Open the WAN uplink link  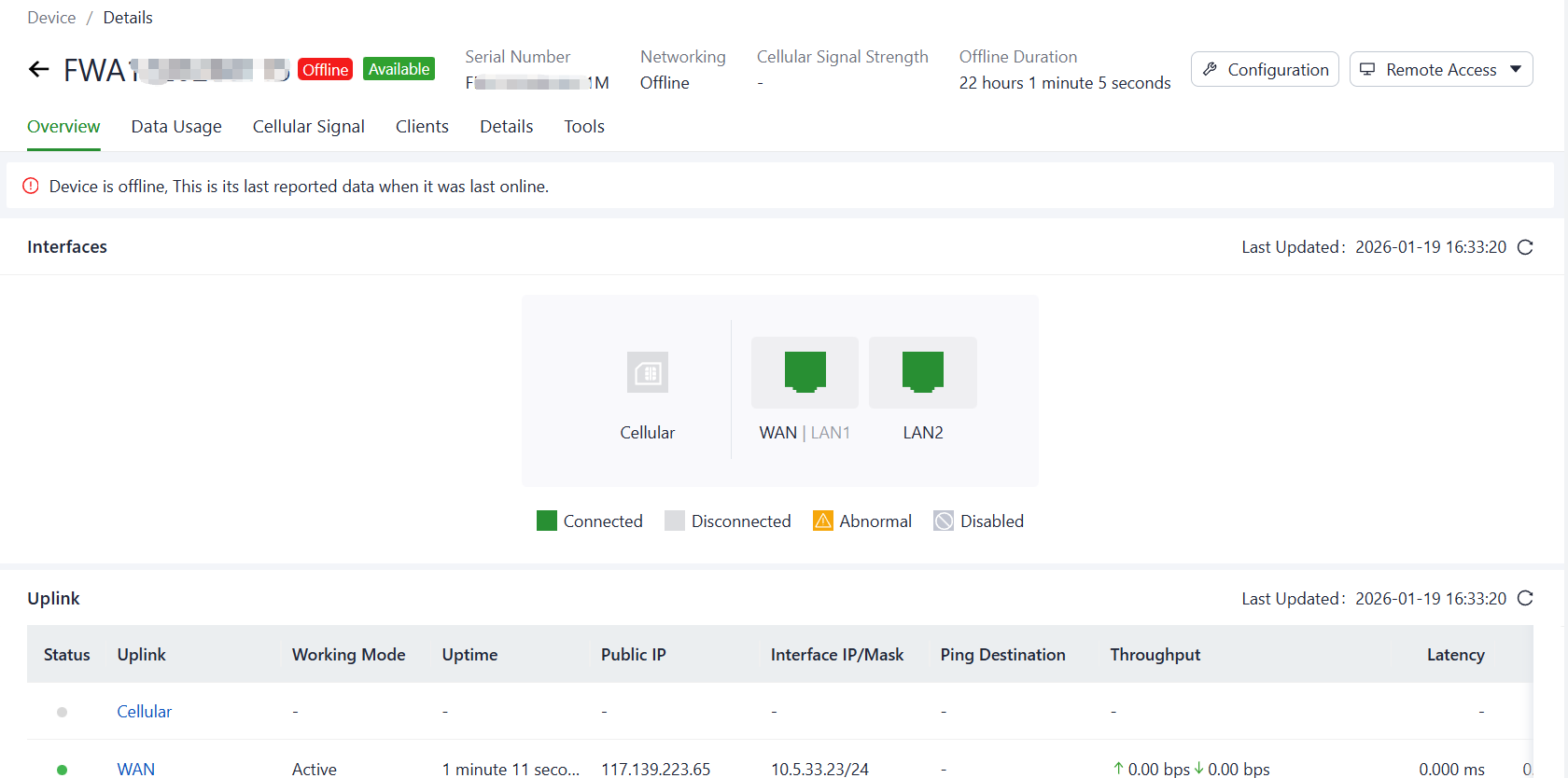pyautogui.click(x=135, y=769)
